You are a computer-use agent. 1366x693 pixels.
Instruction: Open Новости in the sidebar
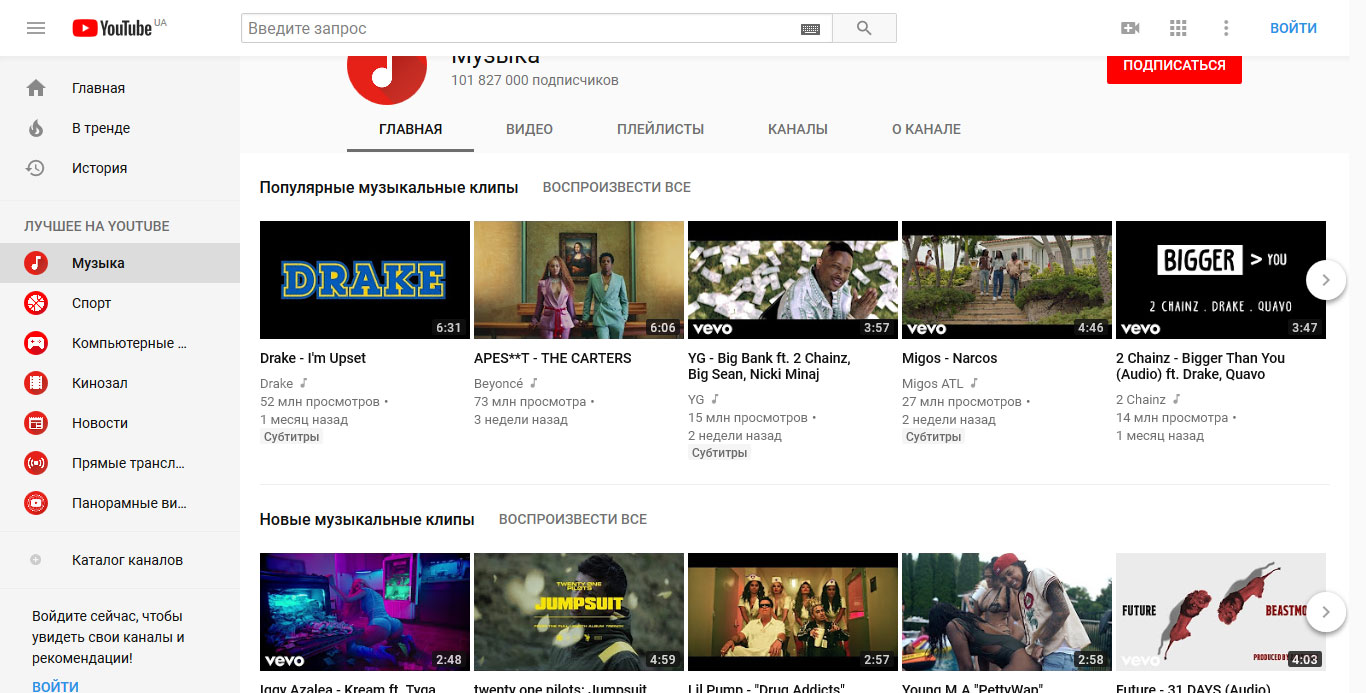coord(120,423)
